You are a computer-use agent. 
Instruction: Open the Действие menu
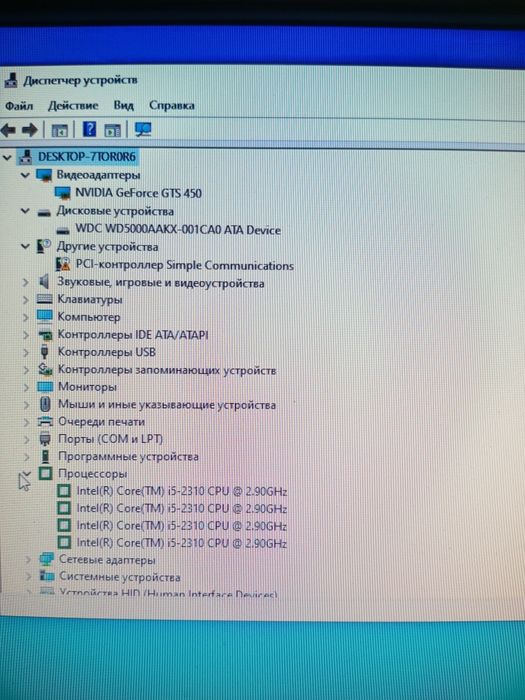(73, 106)
